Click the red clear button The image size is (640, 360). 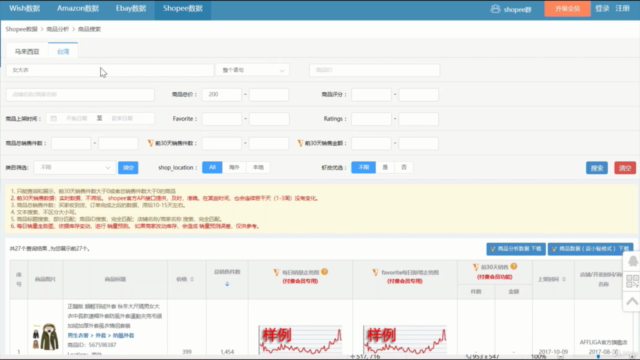(625, 168)
